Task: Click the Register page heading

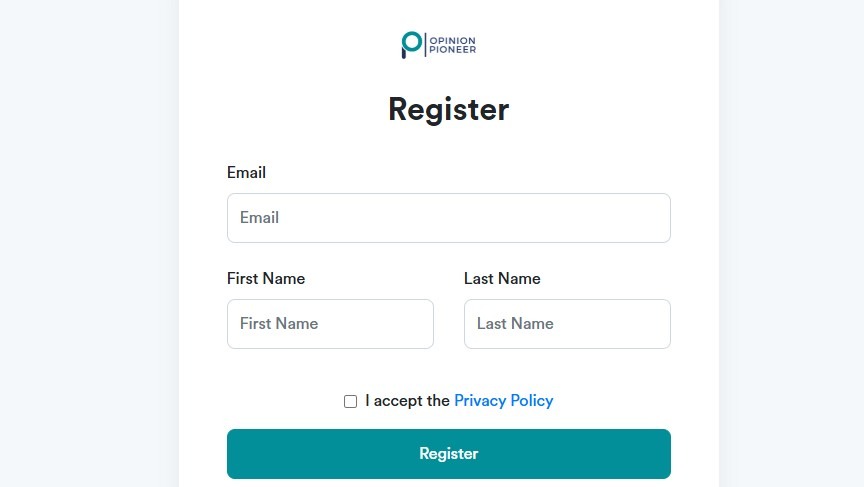Action: click(x=448, y=109)
